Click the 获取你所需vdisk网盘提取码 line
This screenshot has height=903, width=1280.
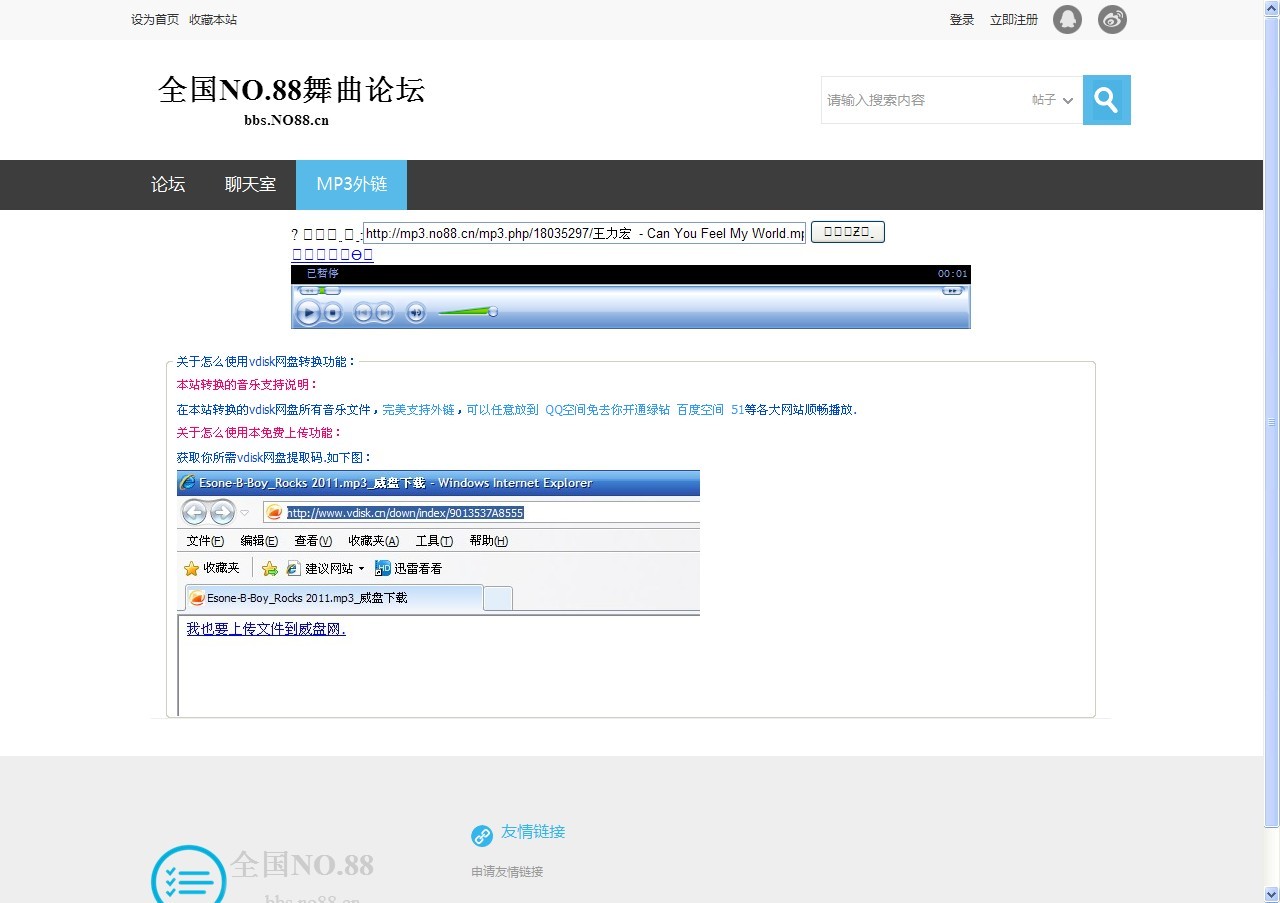point(274,458)
